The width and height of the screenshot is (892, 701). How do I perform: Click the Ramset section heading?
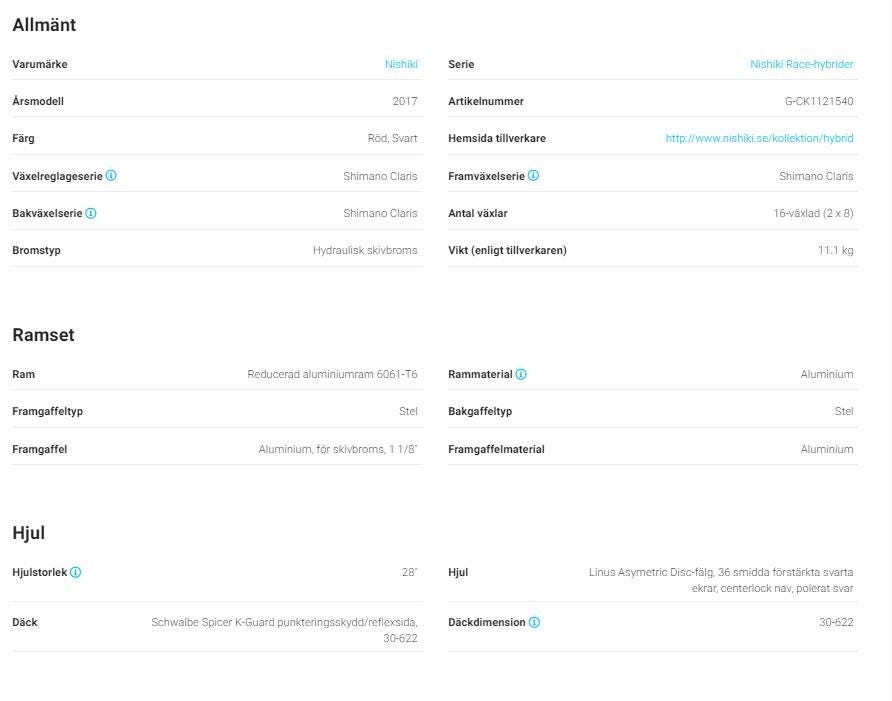click(x=43, y=335)
